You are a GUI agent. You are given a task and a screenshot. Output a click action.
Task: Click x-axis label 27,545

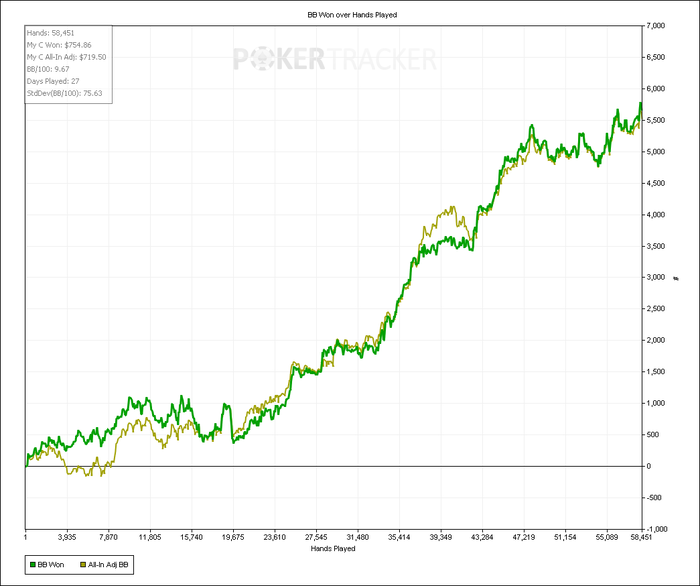316,537
